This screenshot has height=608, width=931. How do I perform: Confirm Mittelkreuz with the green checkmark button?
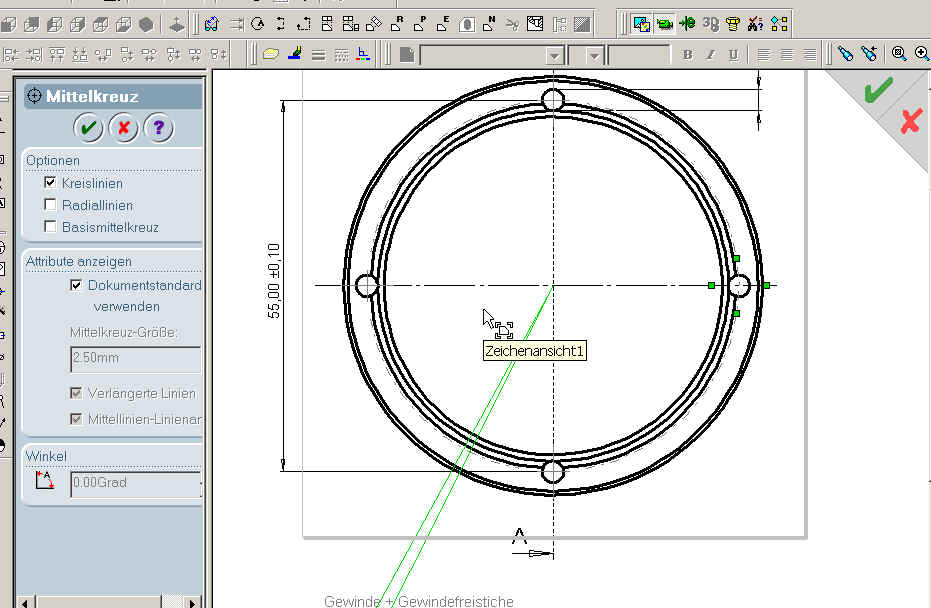pos(88,128)
